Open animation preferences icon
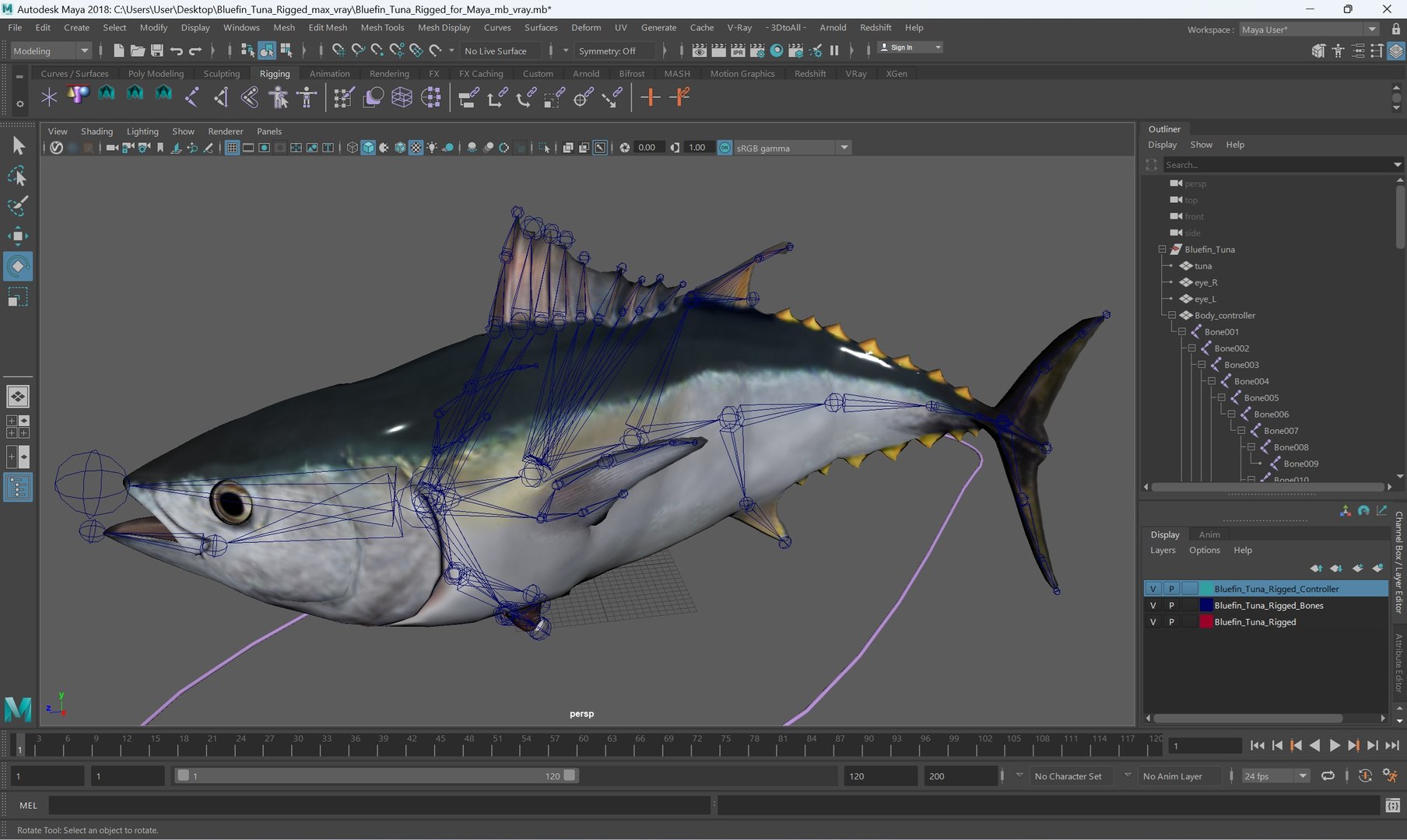This screenshot has height=840, width=1407. point(1390,775)
